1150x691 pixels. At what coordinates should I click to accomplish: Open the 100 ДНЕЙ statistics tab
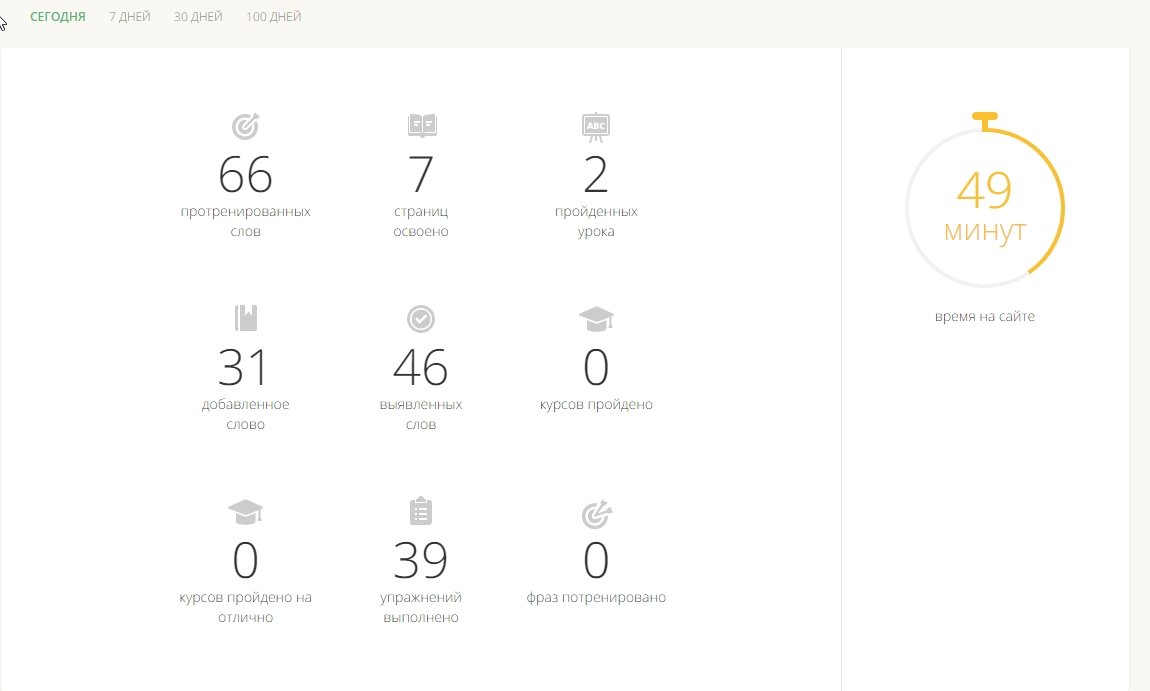click(x=274, y=17)
